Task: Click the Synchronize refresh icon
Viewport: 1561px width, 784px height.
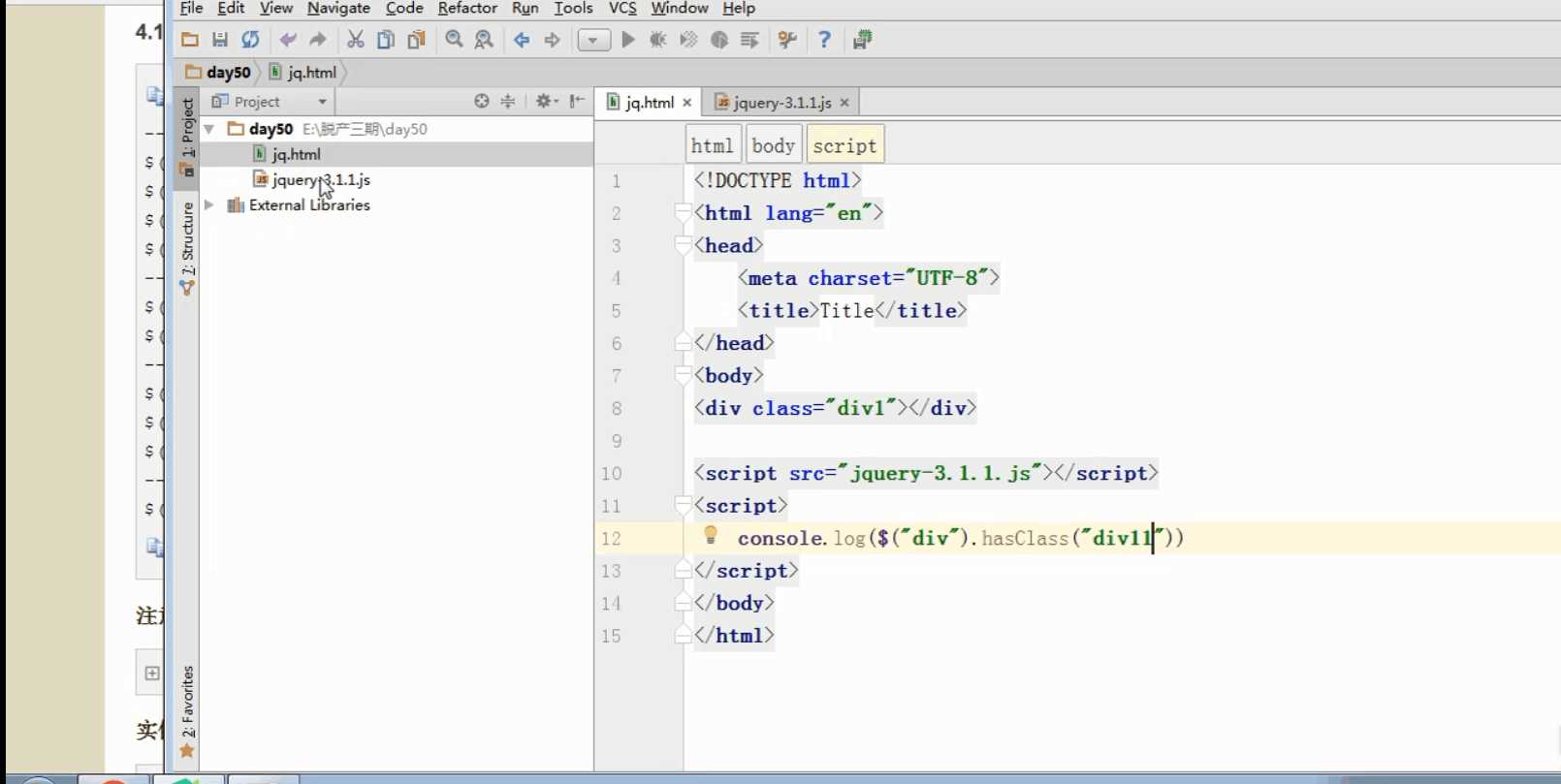Action: tap(250, 40)
